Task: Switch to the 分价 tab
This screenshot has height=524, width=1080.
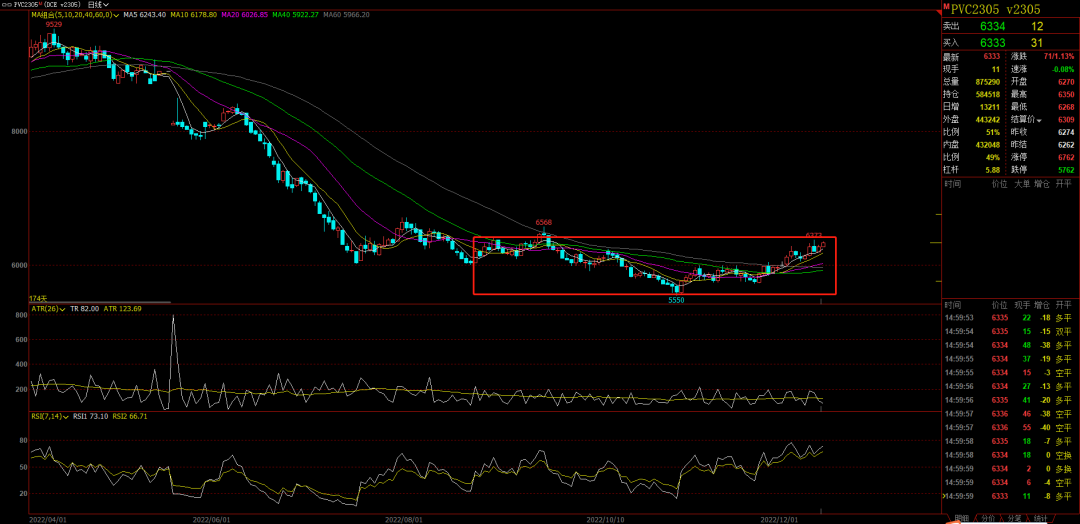Action: point(988,518)
